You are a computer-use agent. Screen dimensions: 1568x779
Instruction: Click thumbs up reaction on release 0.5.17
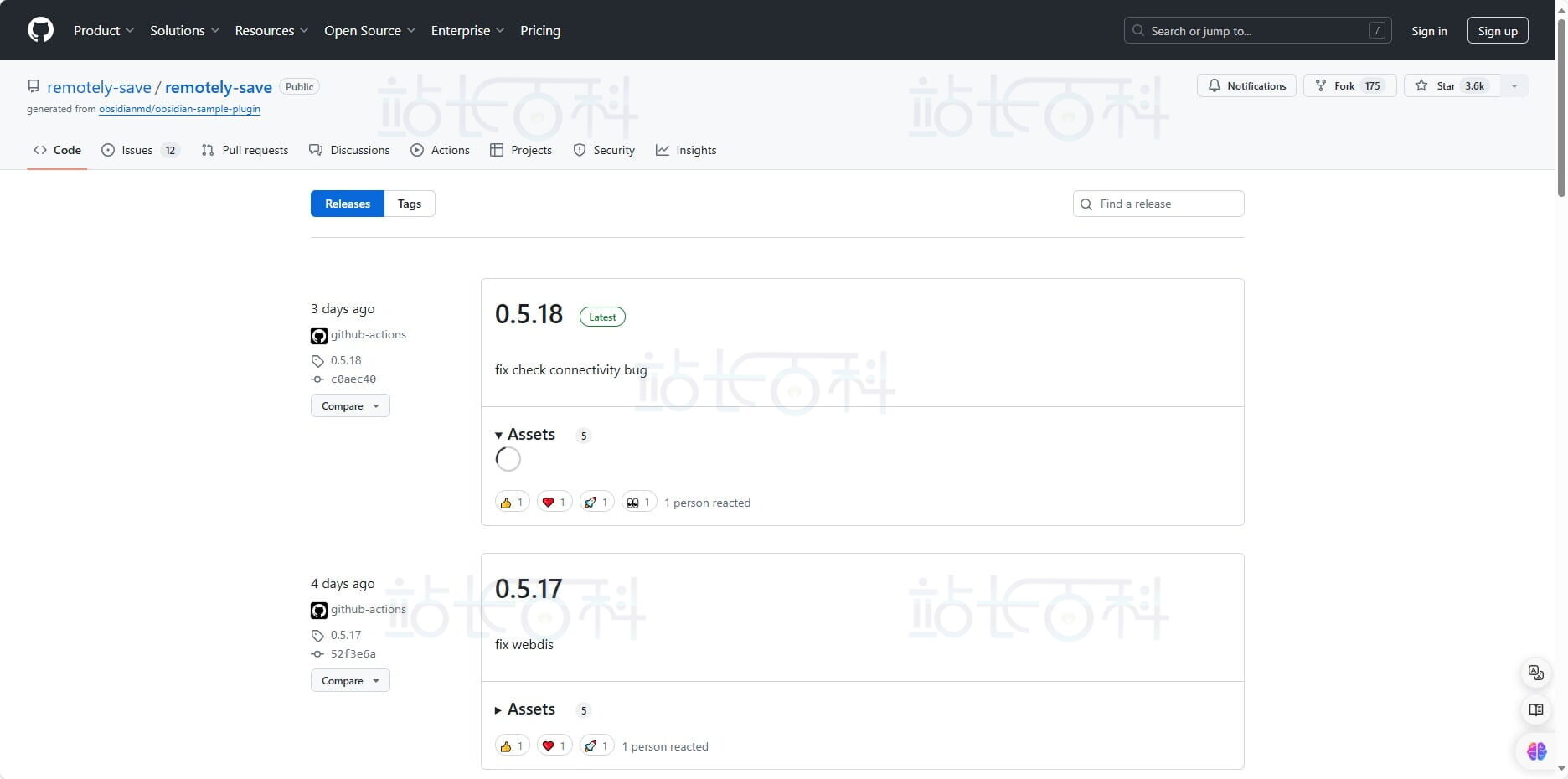[x=512, y=746]
